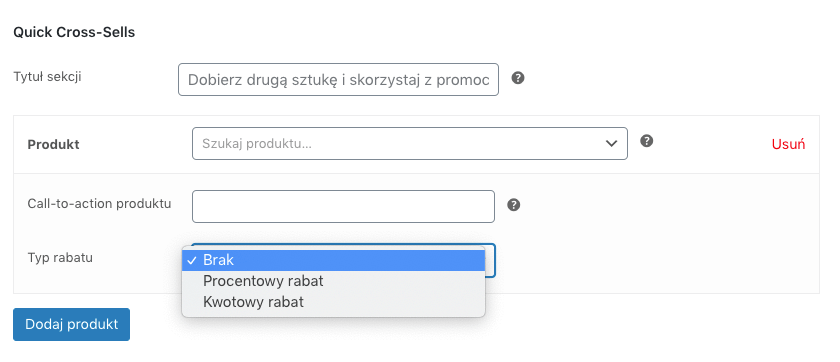This screenshot has width=840, height=362.
Task: Focus the Tytuł sekcji text field
Action: pos(339,80)
